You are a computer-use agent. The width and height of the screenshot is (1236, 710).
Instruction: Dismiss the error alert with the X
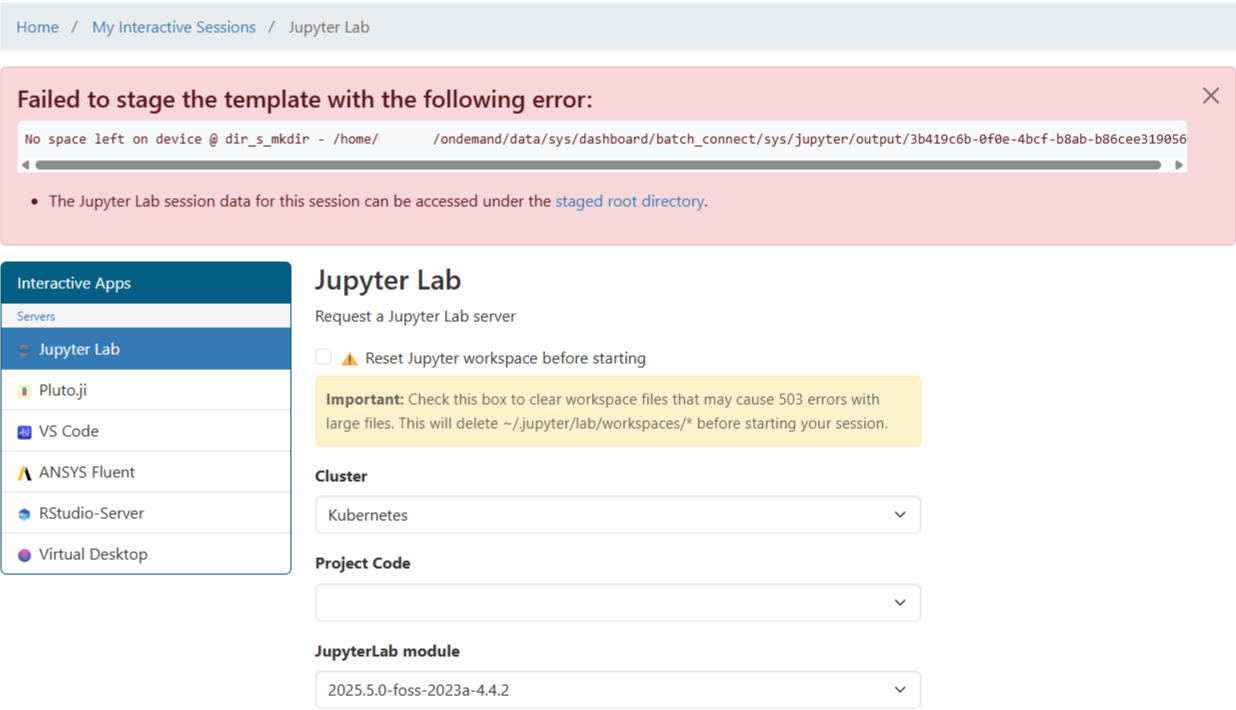coord(1210,96)
